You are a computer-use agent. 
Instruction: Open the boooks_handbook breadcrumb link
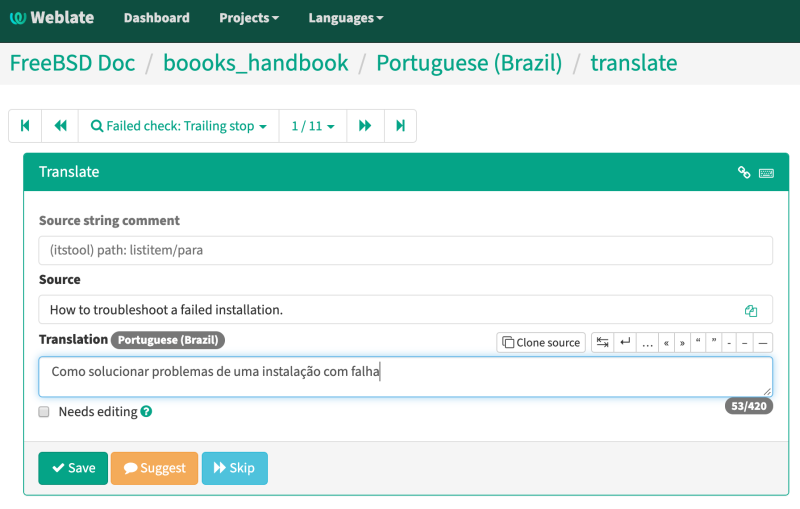256,63
